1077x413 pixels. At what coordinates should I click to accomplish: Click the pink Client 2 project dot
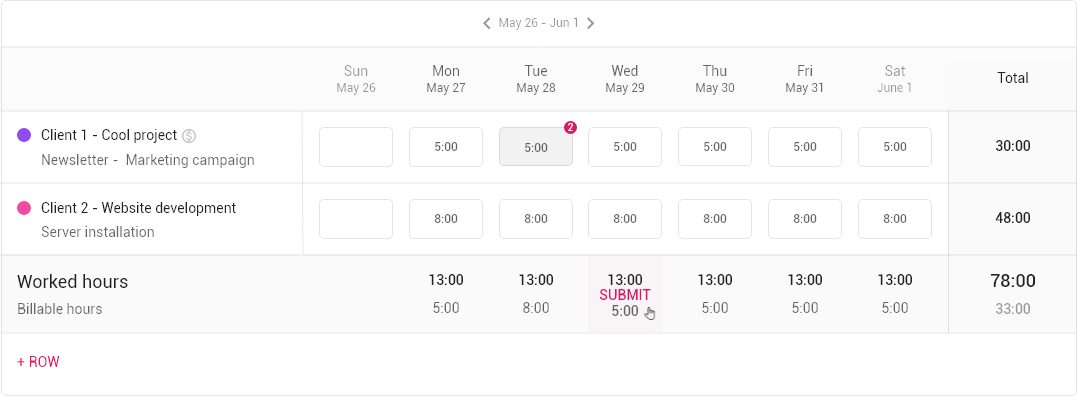tap(24, 208)
